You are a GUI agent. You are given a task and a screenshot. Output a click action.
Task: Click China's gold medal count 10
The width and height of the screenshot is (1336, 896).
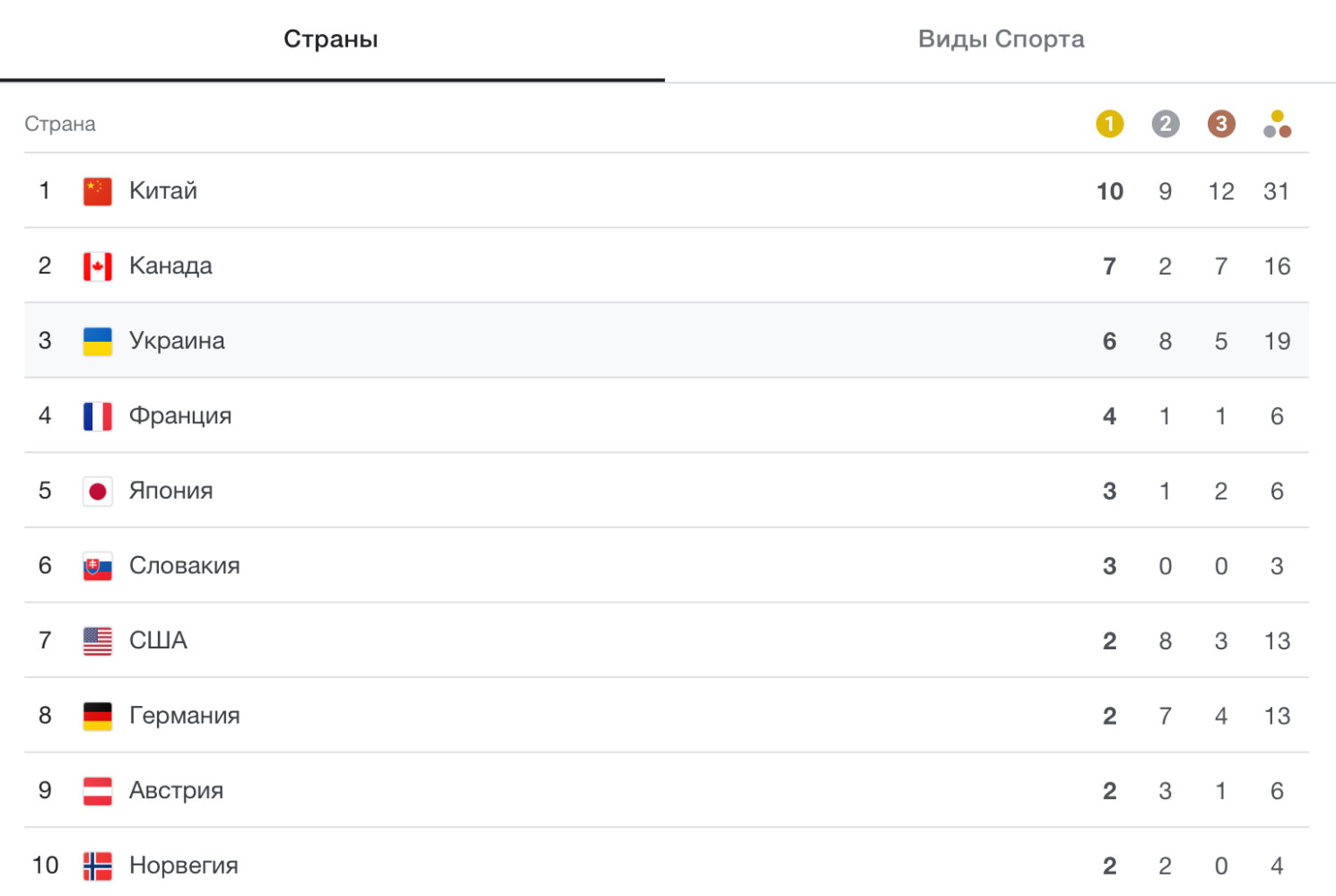[x=1109, y=192]
